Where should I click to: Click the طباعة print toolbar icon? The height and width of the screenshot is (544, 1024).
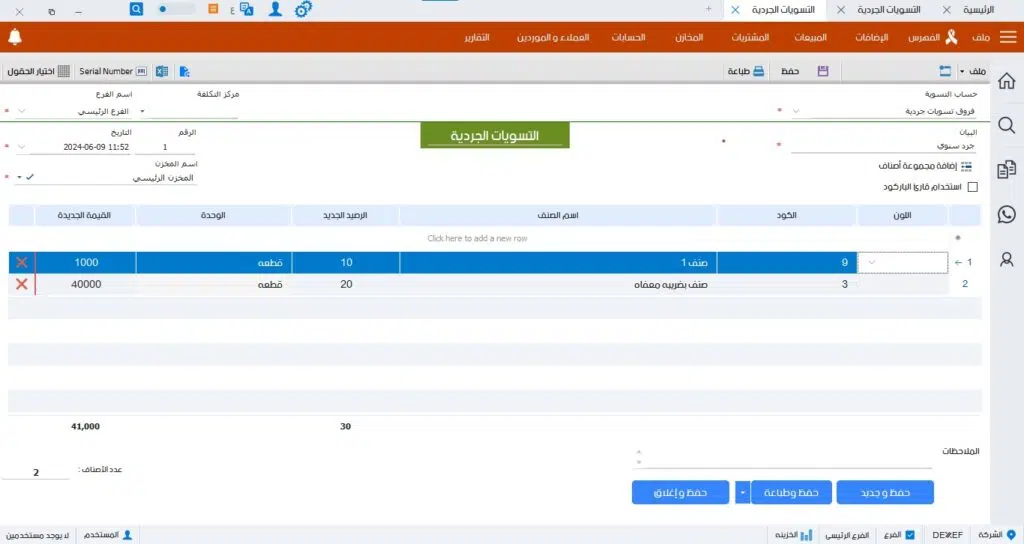tap(745, 71)
